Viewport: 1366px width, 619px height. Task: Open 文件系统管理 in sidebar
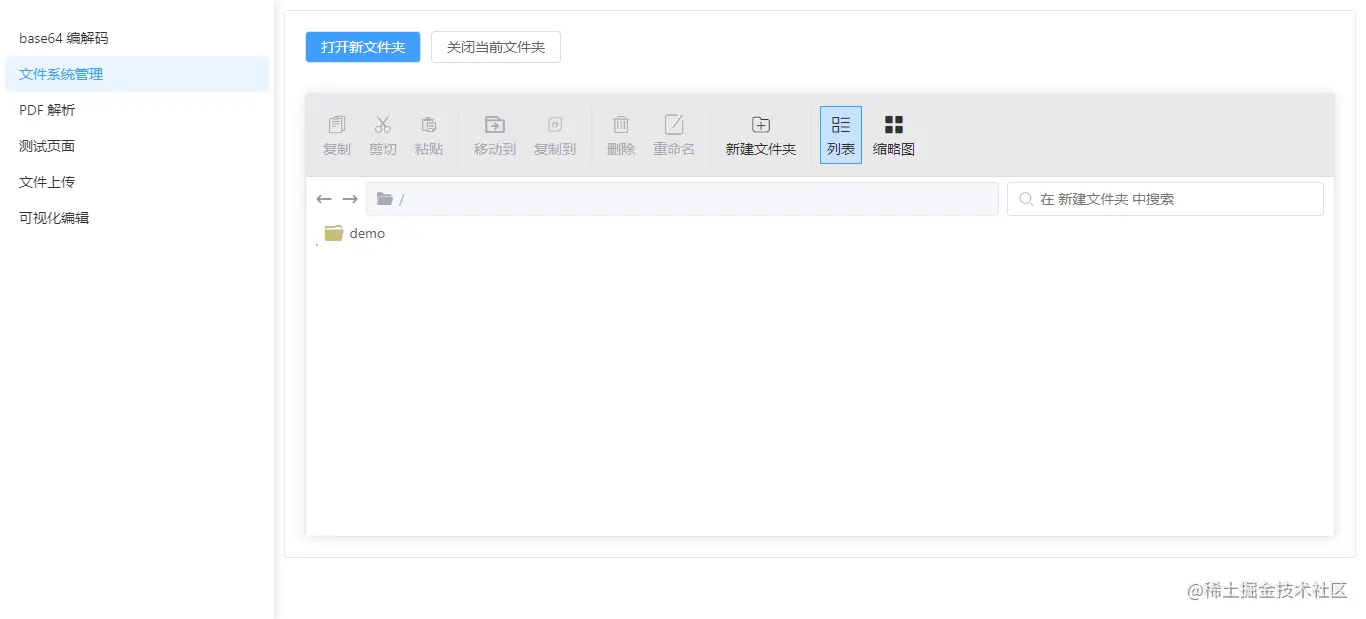(x=137, y=74)
